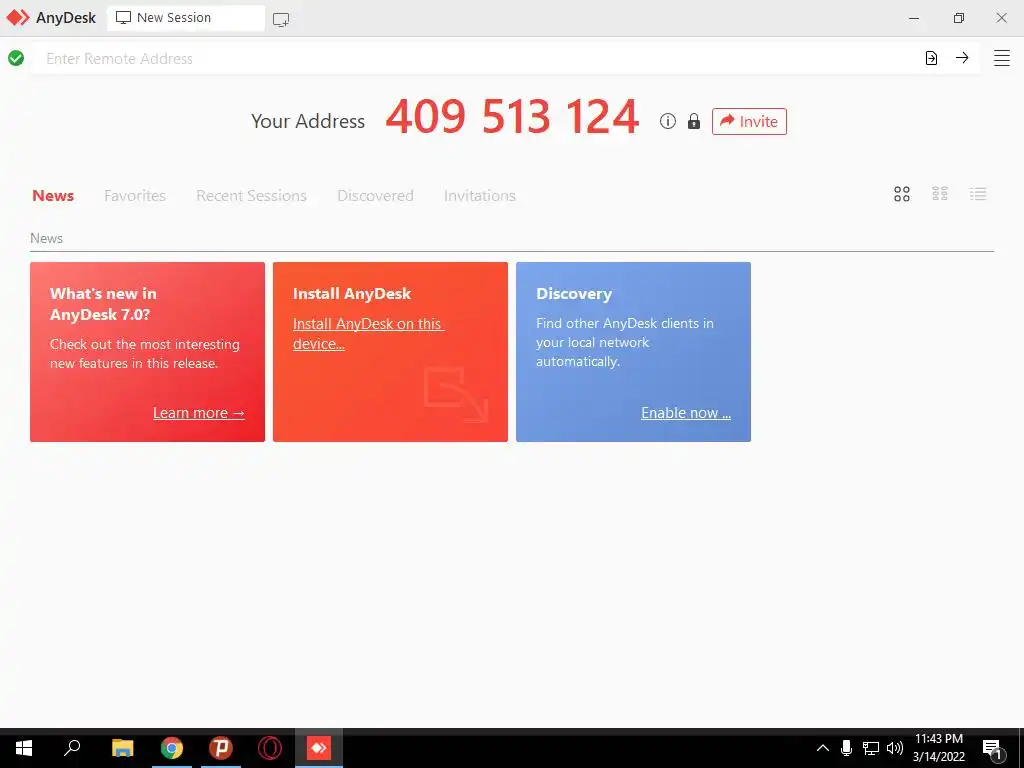Click the info icon beside your address
The width and height of the screenshot is (1024, 768).
[x=667, y=121]
